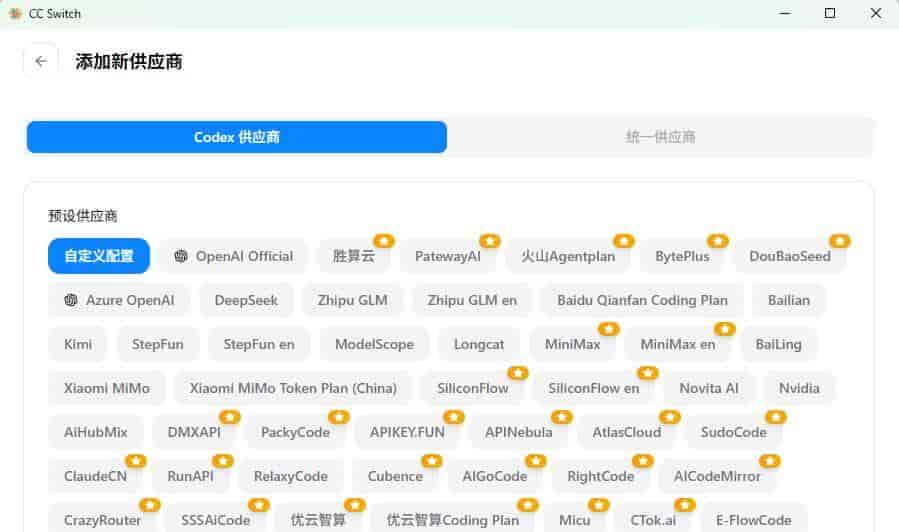Select the 自定义配置 preset
Screen dimensions: 899x532
click(99, 256)
